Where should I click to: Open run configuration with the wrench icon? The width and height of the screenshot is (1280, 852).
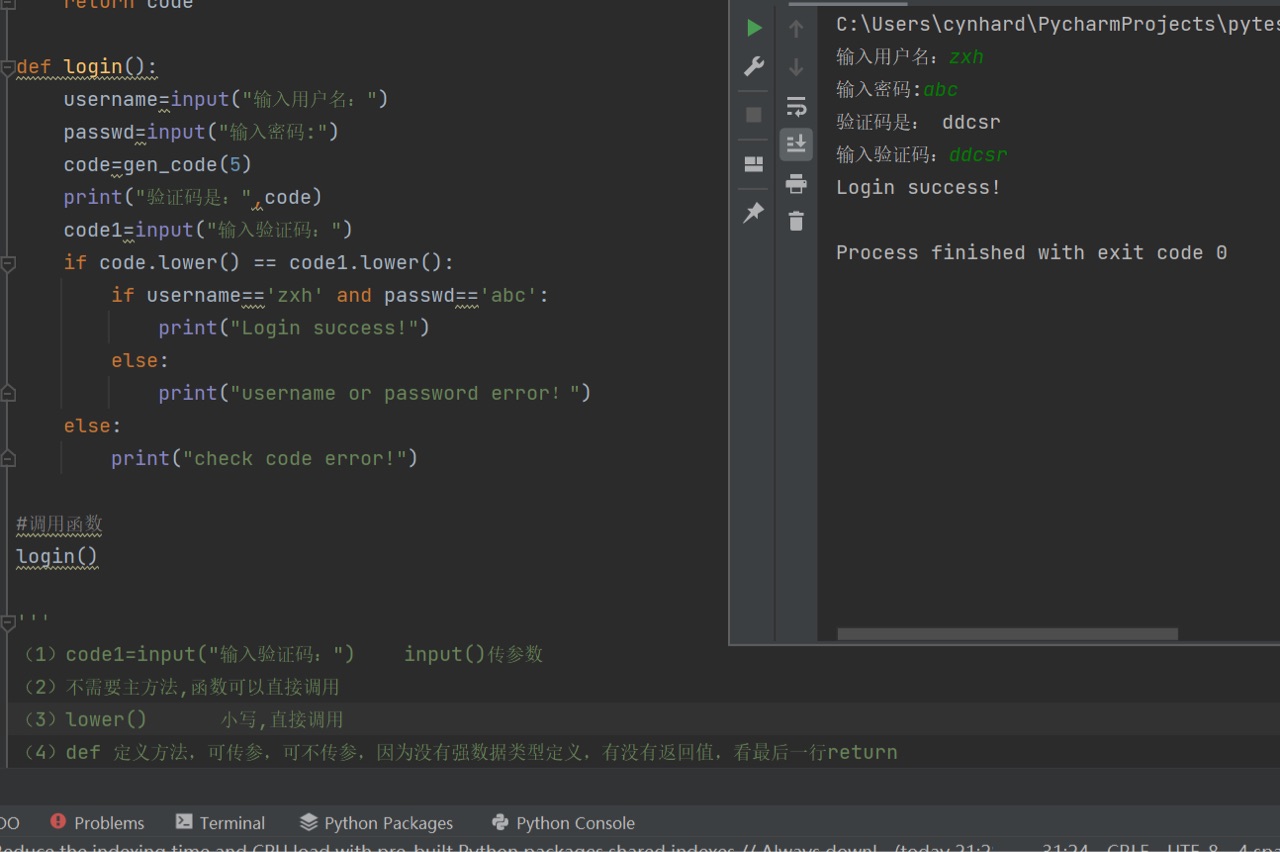[754, 67]
